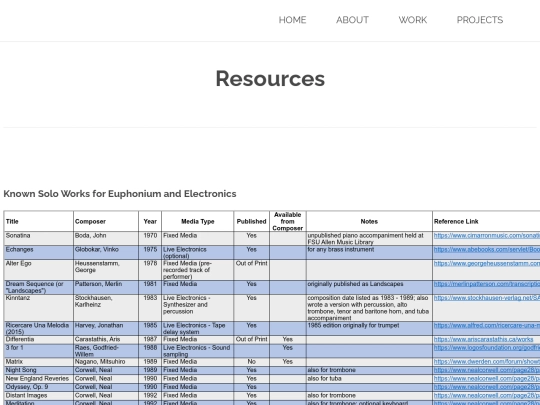Navigate to PROJECTS
The image size is (540, 405).
tap(480, 20)
